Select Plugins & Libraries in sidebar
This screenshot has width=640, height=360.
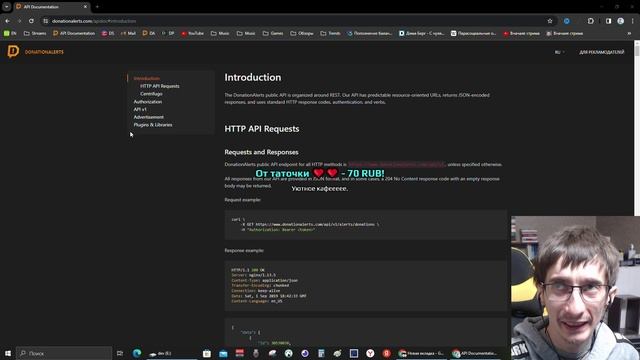(153, 125)
